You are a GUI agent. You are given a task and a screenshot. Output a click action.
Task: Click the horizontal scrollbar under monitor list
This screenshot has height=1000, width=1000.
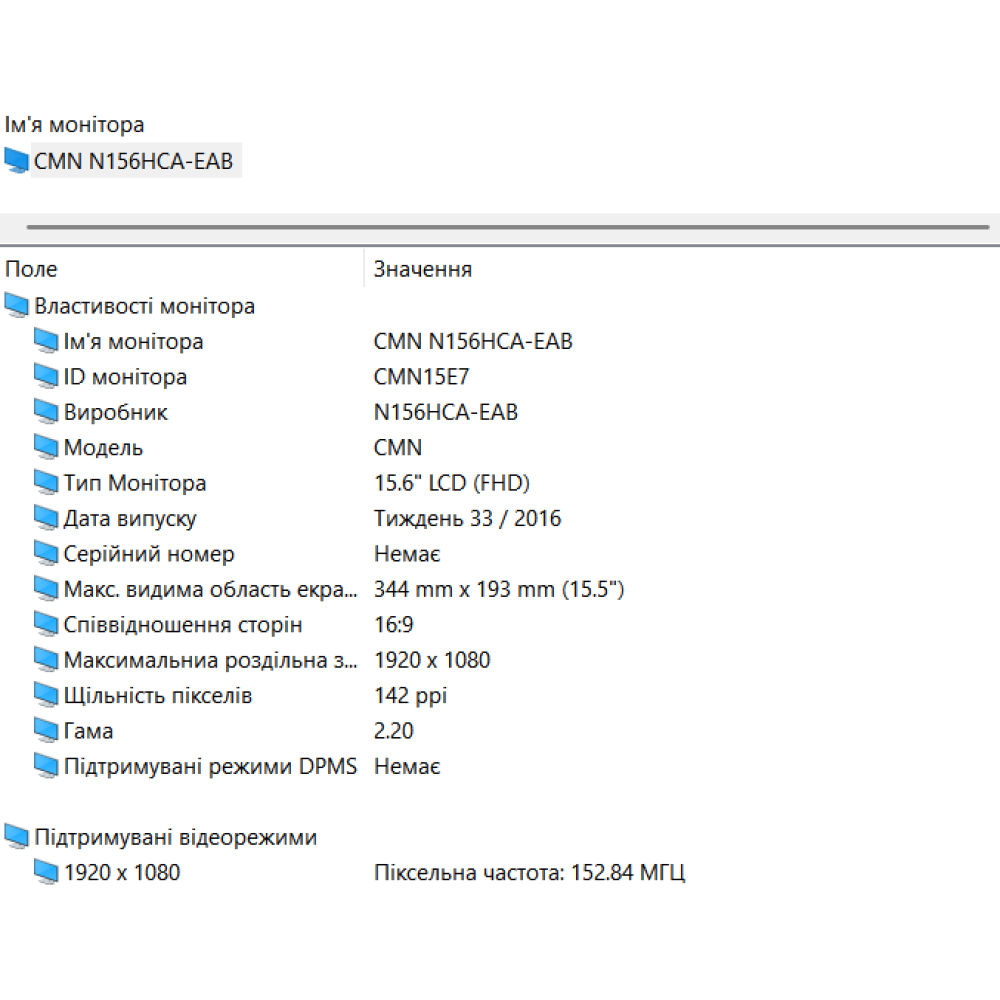point(506,227)
